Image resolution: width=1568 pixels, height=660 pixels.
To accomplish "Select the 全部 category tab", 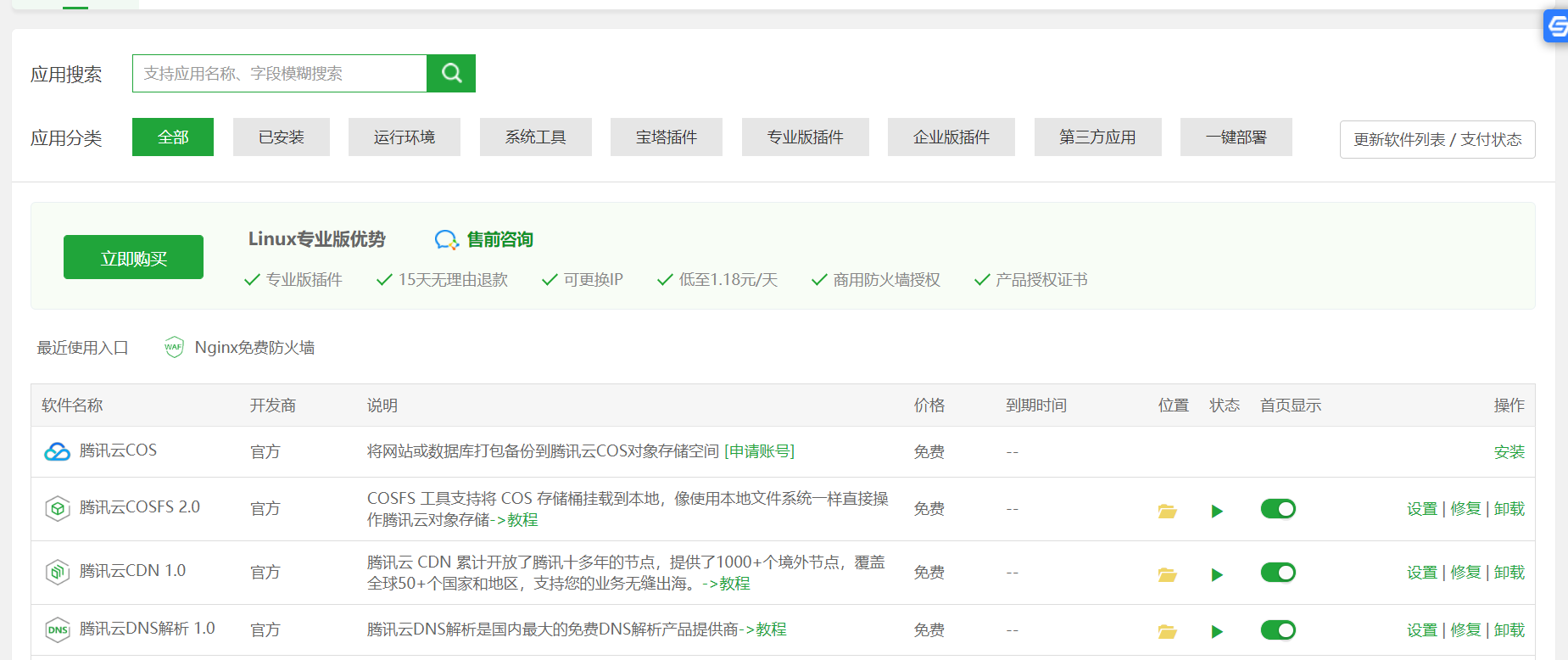I will [x=173, y=137].
